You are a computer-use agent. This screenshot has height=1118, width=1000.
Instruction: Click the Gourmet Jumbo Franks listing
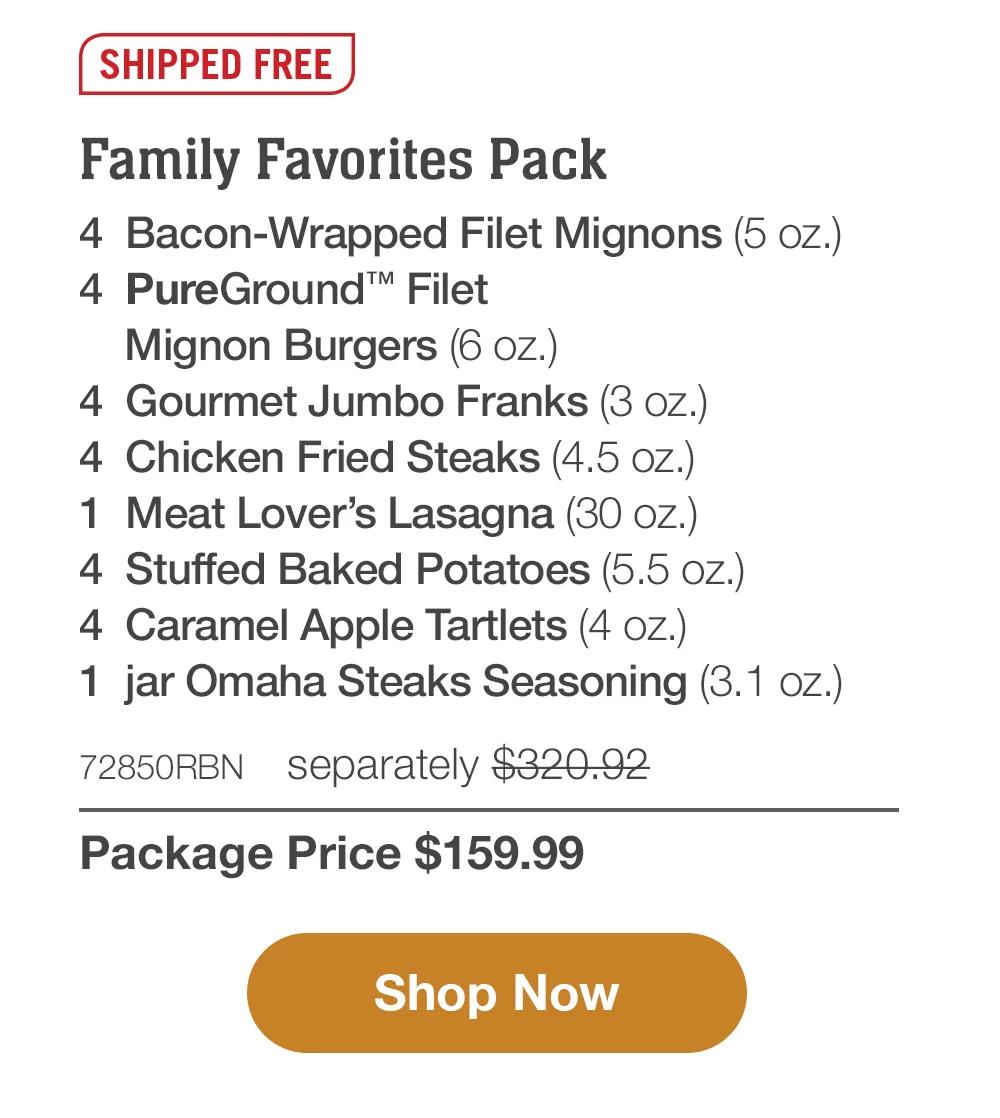355,401
